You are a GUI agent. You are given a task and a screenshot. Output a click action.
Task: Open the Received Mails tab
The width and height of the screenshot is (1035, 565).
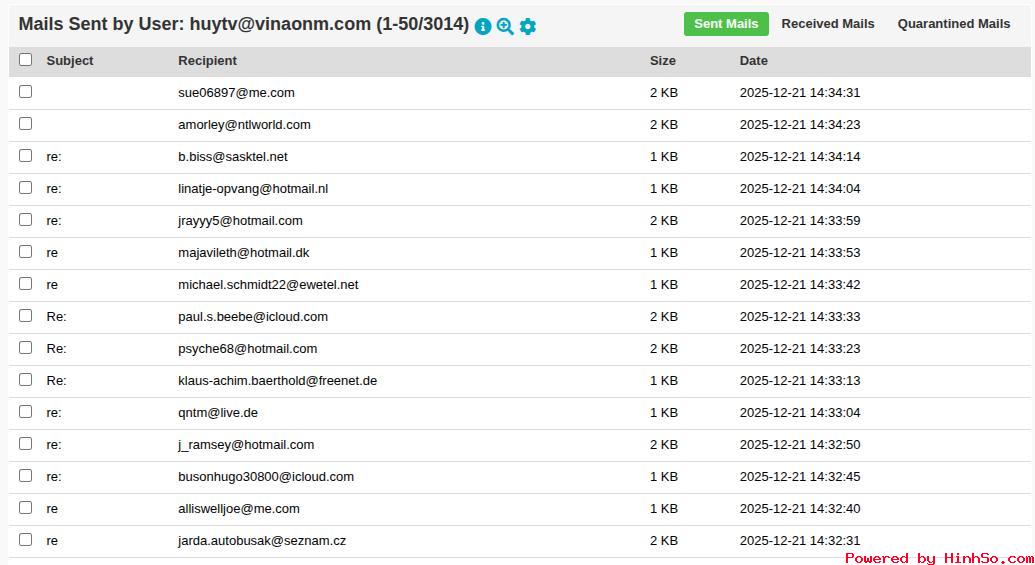click(828, 24)
